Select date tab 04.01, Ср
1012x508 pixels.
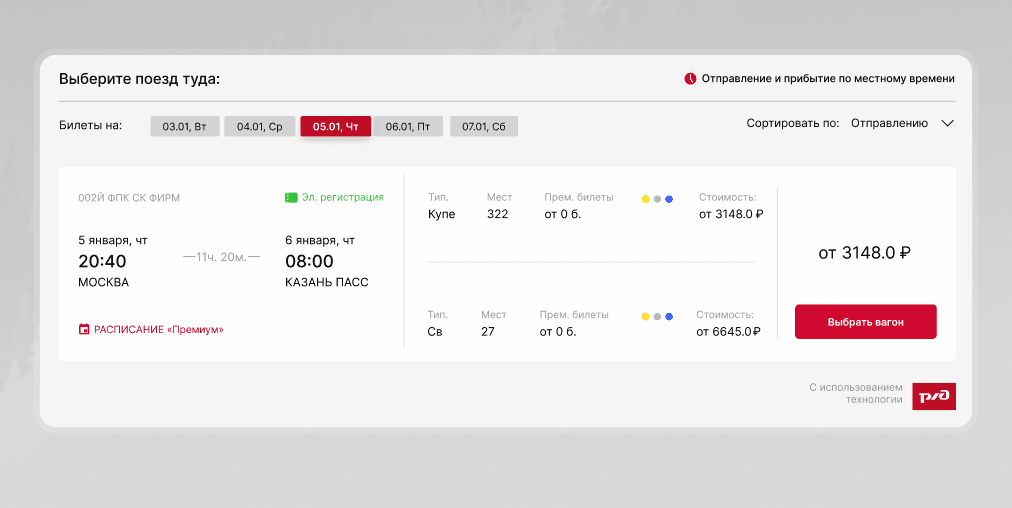tap(259, 127)
